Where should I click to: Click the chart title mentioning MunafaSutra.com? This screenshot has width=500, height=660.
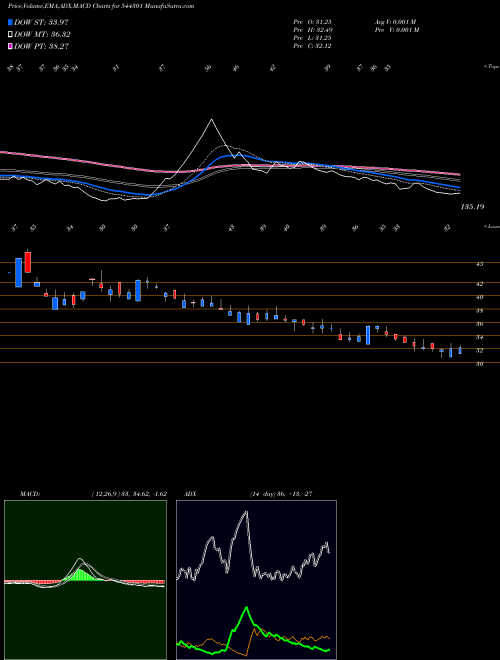(101, 6)
